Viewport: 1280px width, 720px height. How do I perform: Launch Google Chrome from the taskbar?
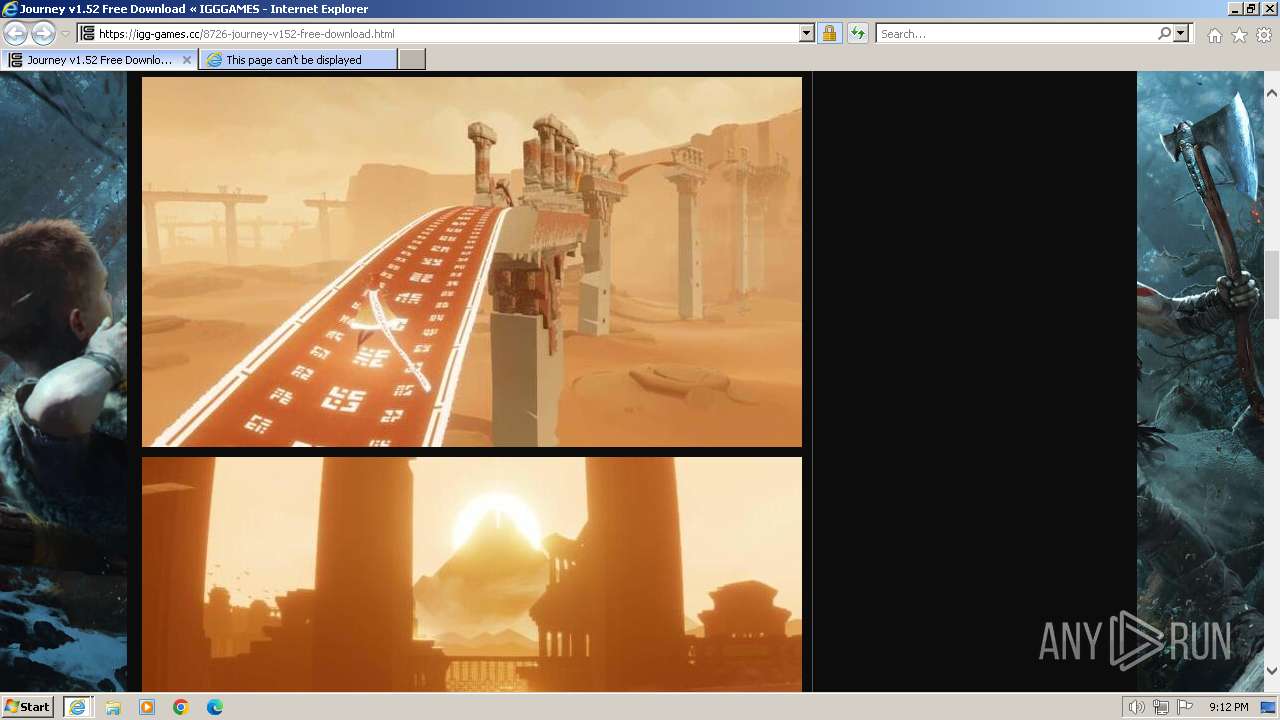point(181,707)
